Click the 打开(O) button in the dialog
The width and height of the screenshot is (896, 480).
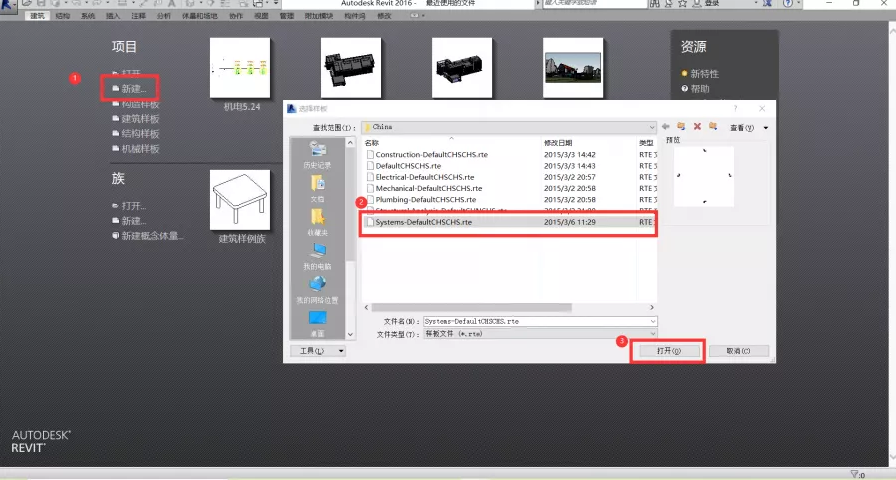pyautogui.click(x=669, y=351)
